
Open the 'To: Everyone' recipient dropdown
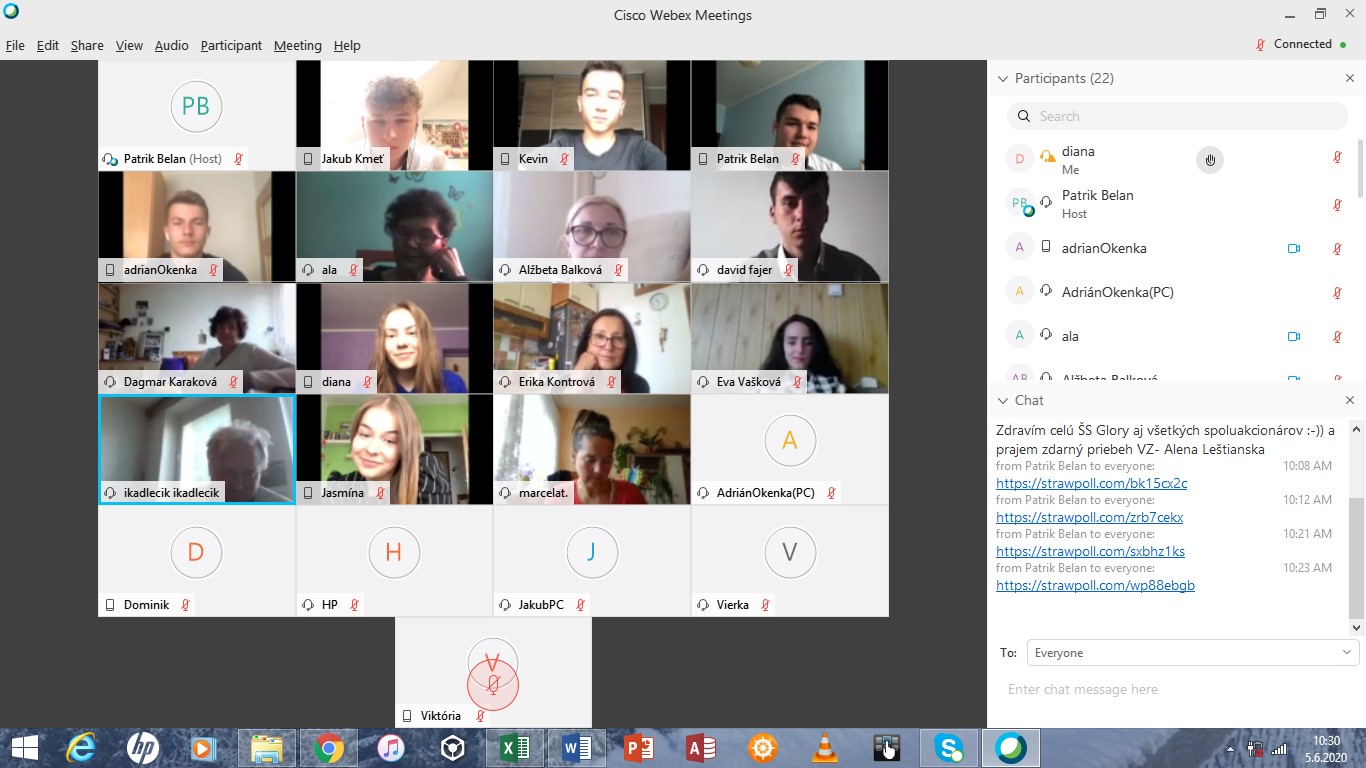coord(1193,653)
